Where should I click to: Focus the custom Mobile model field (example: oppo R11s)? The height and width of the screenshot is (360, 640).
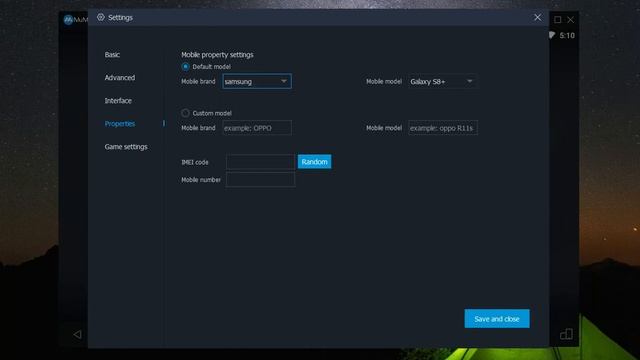(443, 128)
